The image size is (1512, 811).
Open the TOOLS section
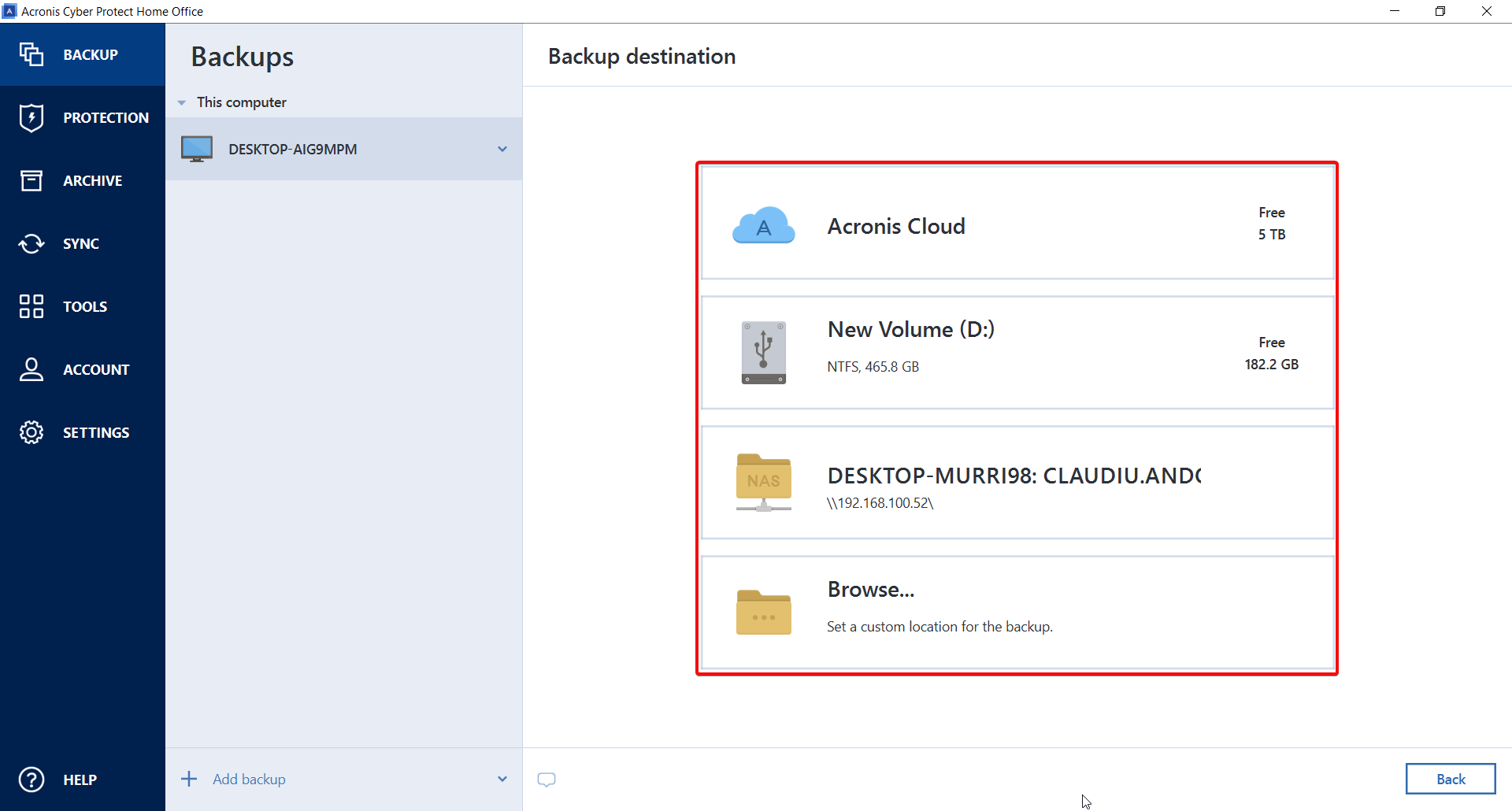(x=83, y=306)
